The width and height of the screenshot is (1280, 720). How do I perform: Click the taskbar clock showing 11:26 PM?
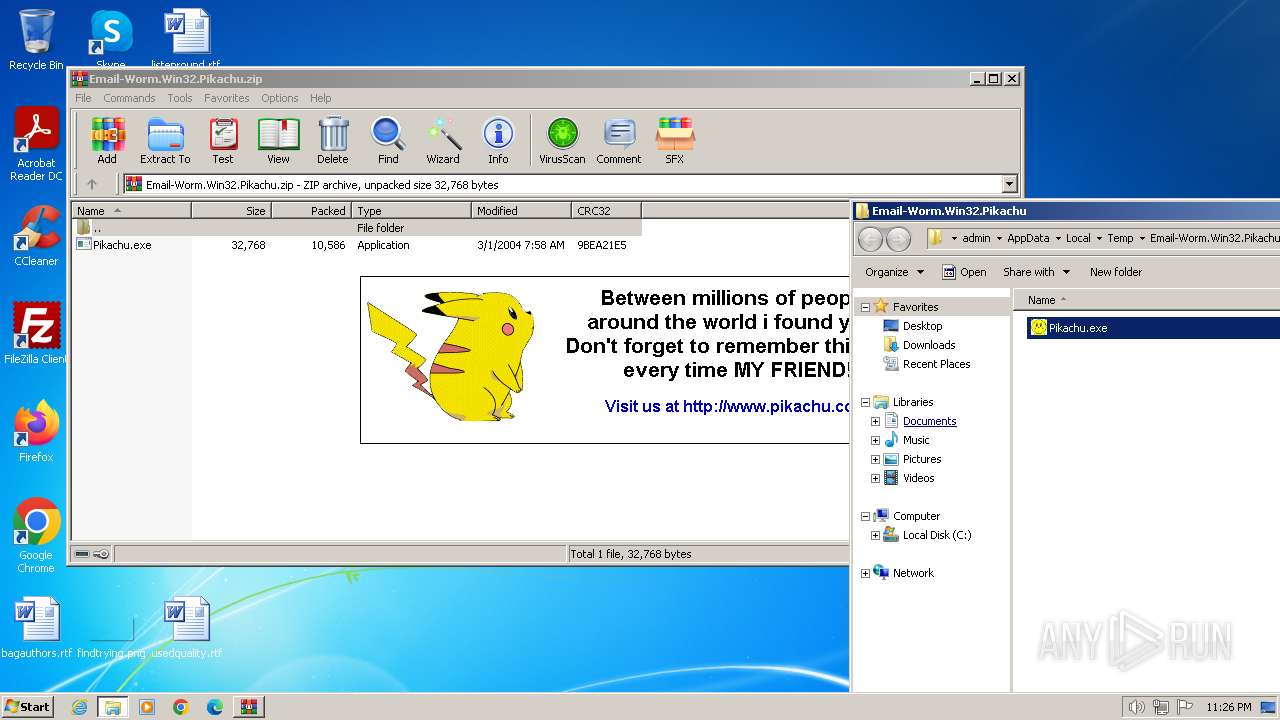pyautogui.click(x=1228, y=707)
